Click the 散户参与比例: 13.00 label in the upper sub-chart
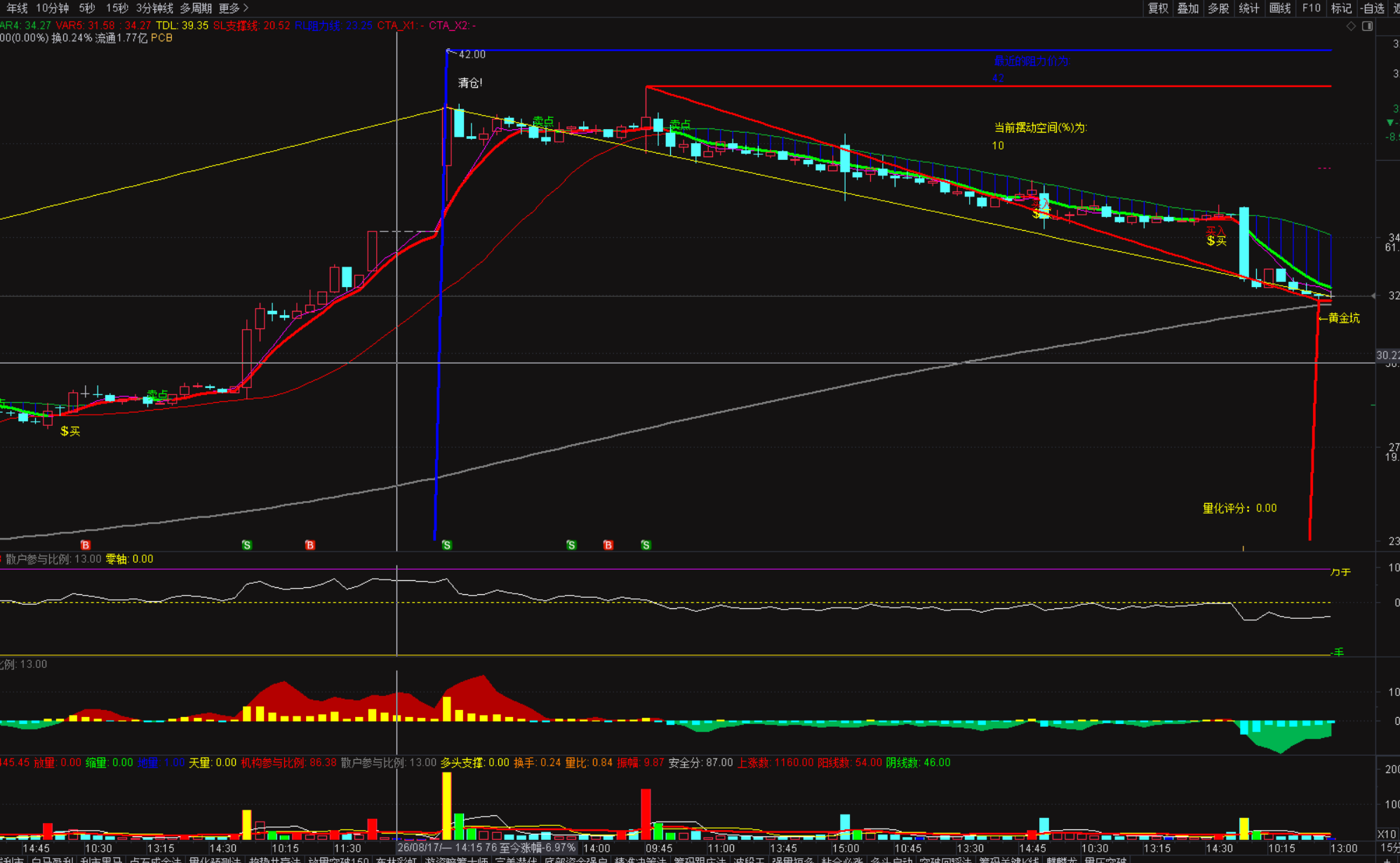The height and width of the screenshot is (863, 1400). (x=53, y=559)
